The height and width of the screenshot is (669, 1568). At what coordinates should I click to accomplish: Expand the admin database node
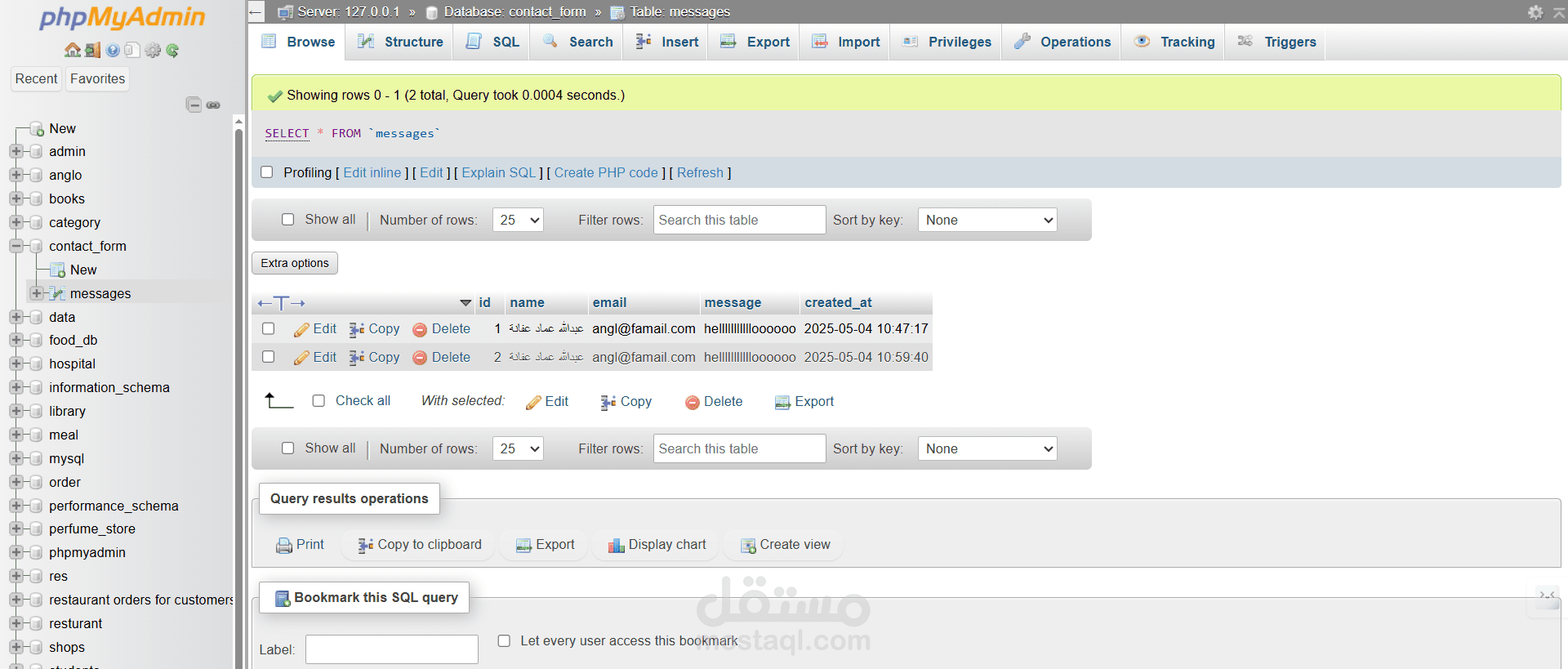pyautogui.click(x=16, y=151)
